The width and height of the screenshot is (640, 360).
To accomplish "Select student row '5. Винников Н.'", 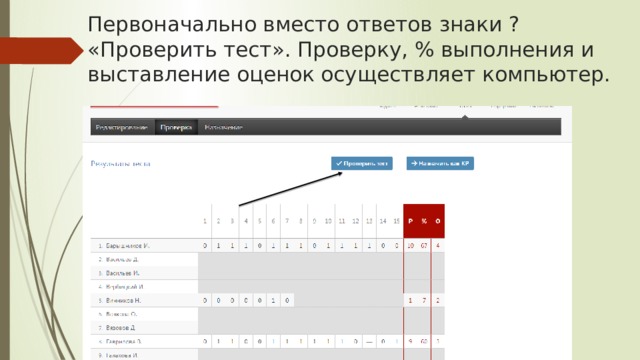I will coord(267,300).
